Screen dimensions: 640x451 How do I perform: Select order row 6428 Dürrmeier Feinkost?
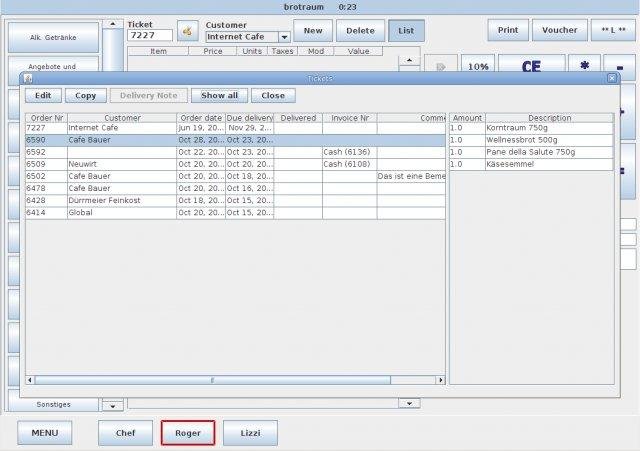coord(236,200)
